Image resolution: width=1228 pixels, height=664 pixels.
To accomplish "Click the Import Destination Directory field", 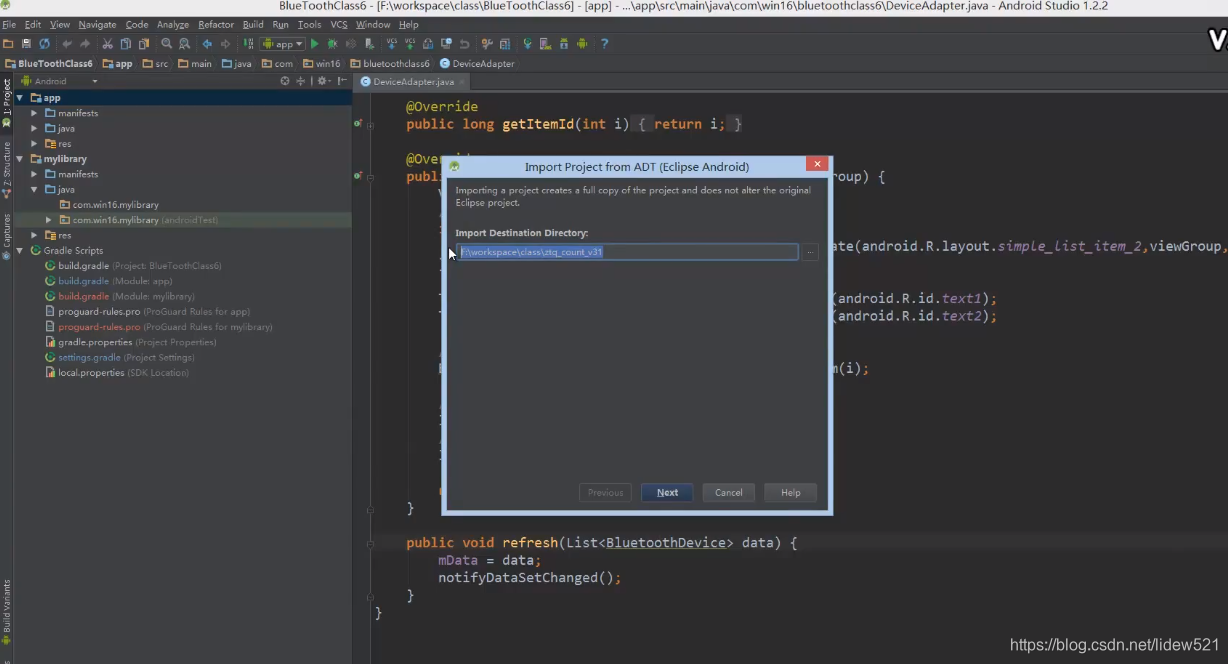I will tap(628, 252).
